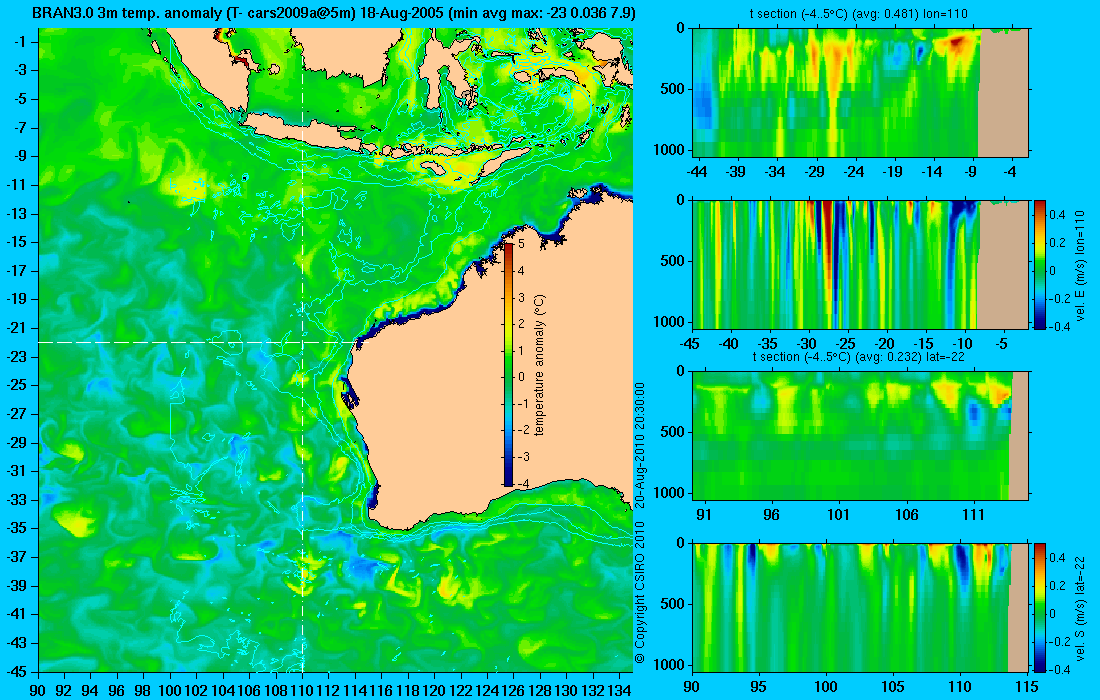Select the temperature anomaly color bar on map
The image size is (1100, 700).
509,364
